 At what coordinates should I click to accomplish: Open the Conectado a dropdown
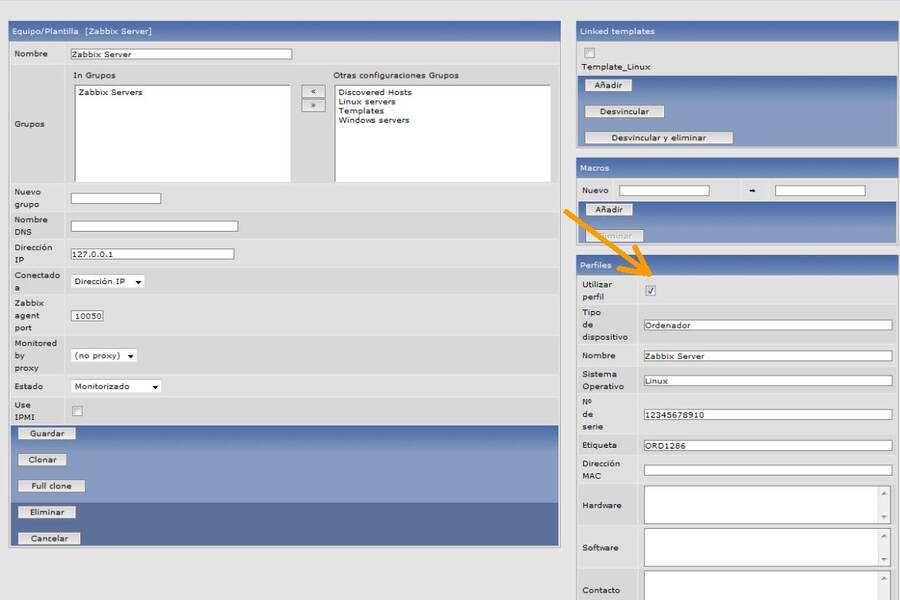click(108, 282)
